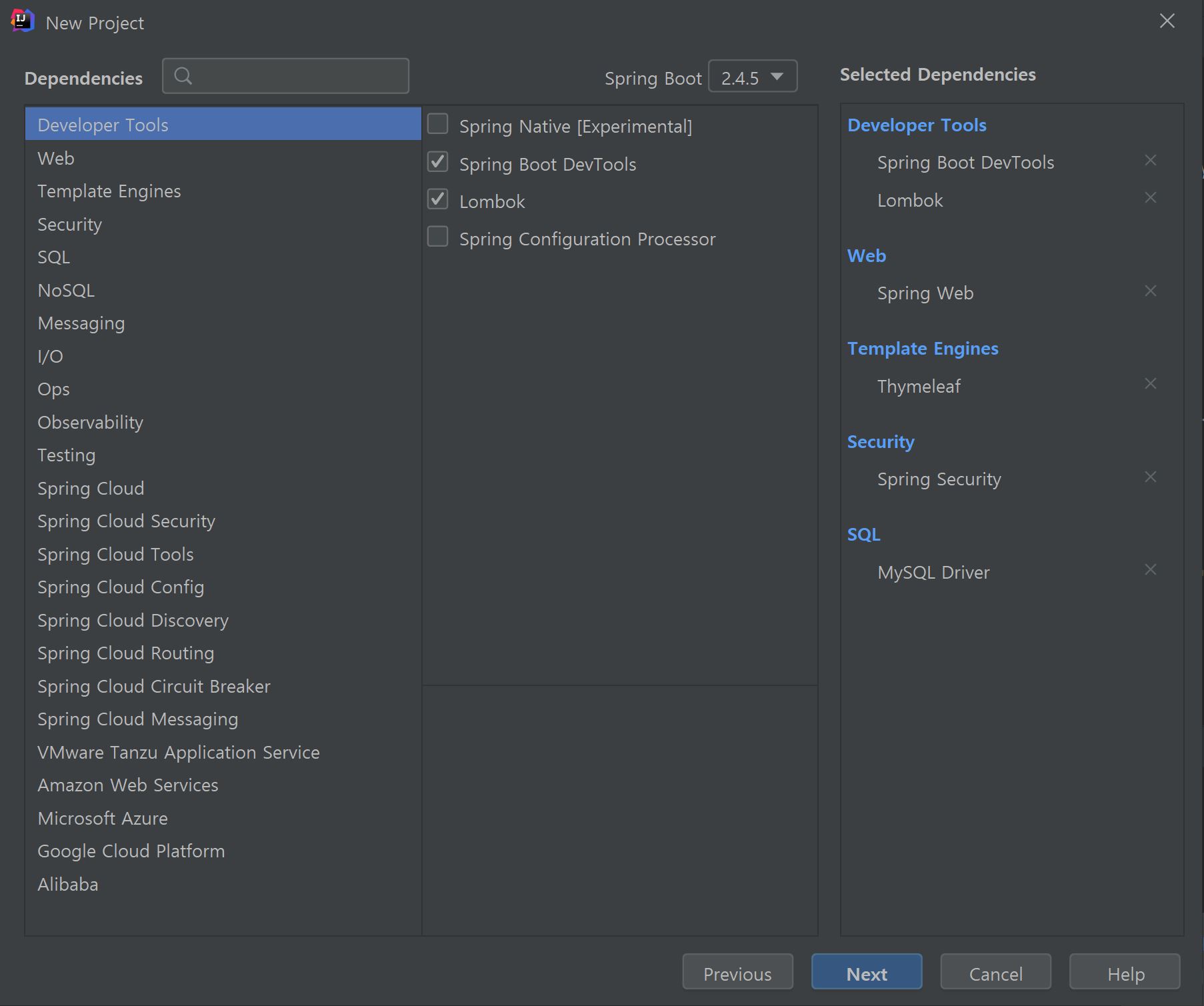Image resolution: width=1204 pixels, height=1006 pixels.
Task: Close the New Project dialog
Action: pyautogui.click(x=1167, y=21)
